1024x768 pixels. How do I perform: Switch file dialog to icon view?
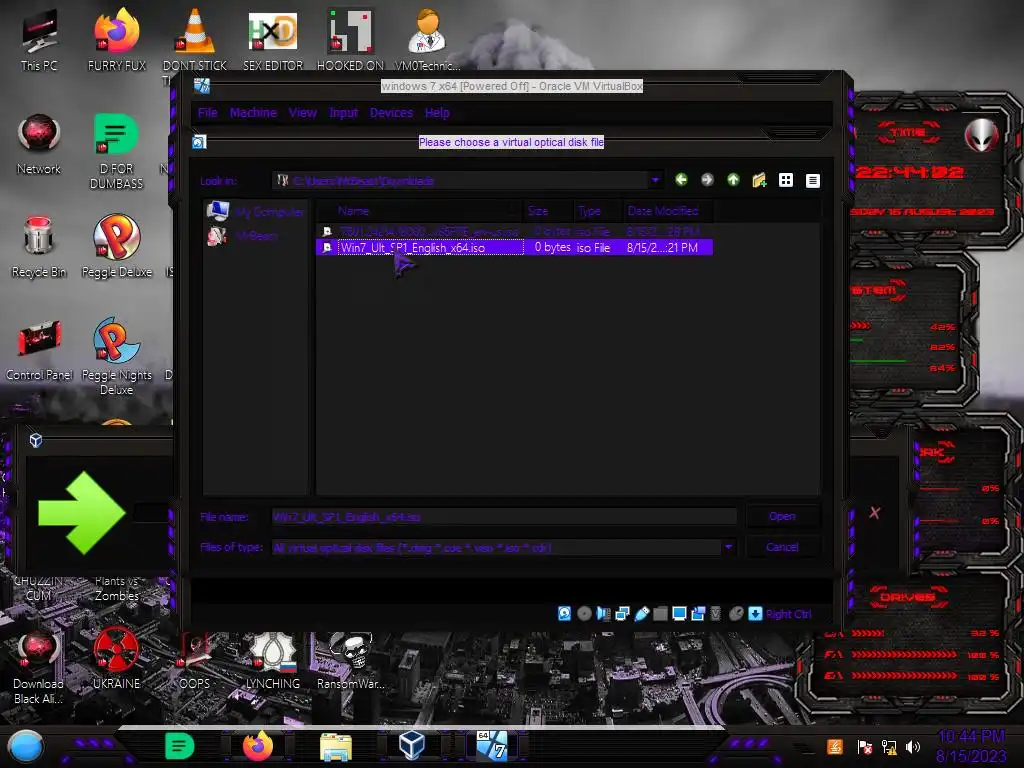[786, 180]
